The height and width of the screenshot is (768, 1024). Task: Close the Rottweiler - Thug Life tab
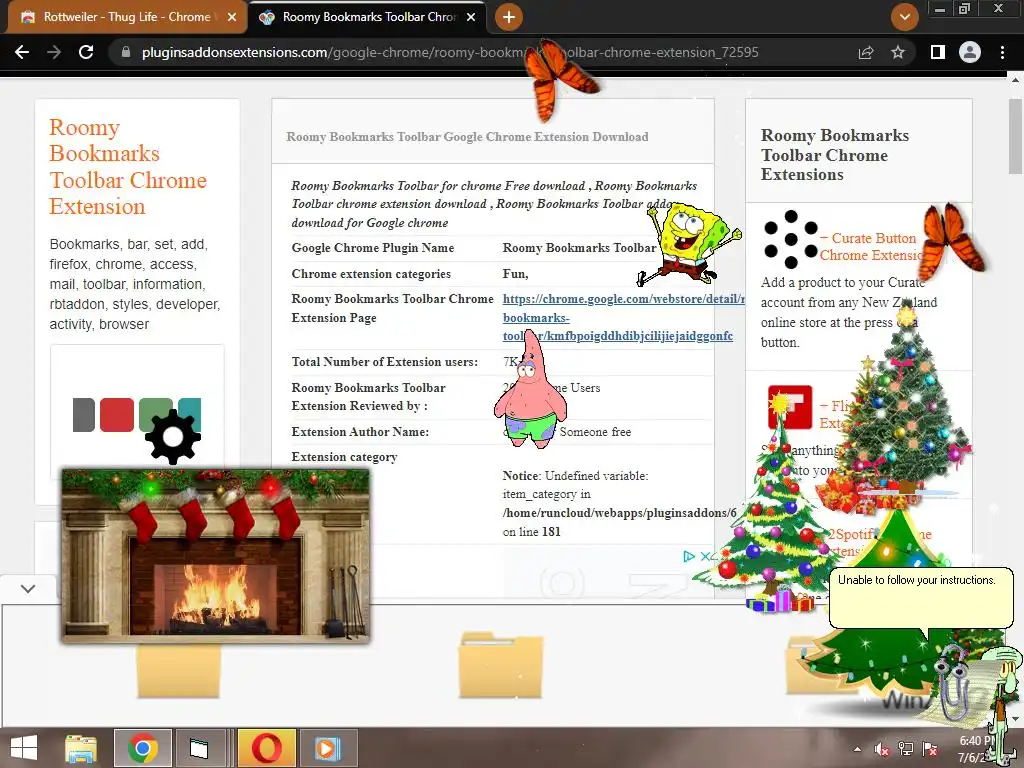click(x=232, y=17)
